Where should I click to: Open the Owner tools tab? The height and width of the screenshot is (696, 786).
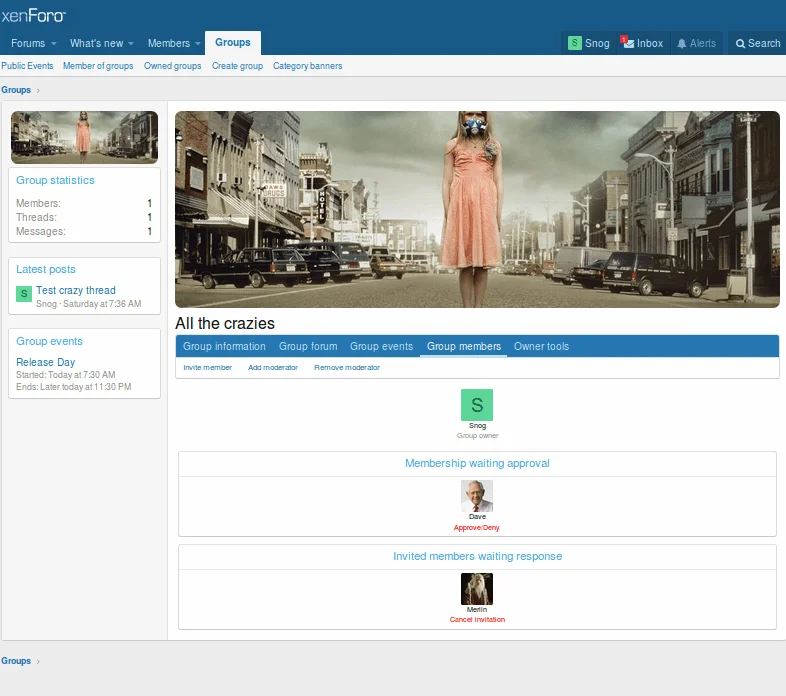point(541,347)
